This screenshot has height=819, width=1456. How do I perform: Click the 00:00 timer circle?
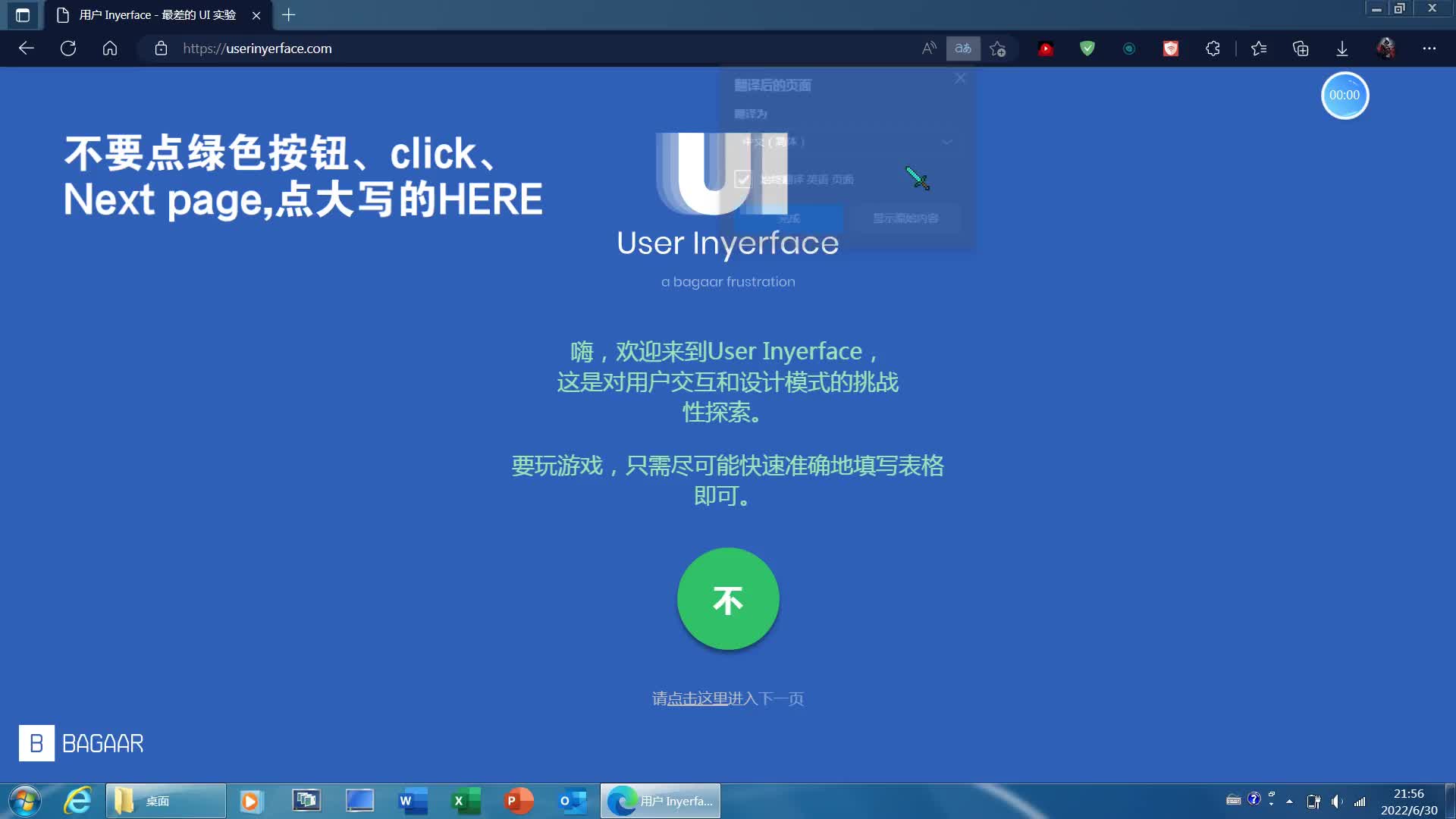1345,96
